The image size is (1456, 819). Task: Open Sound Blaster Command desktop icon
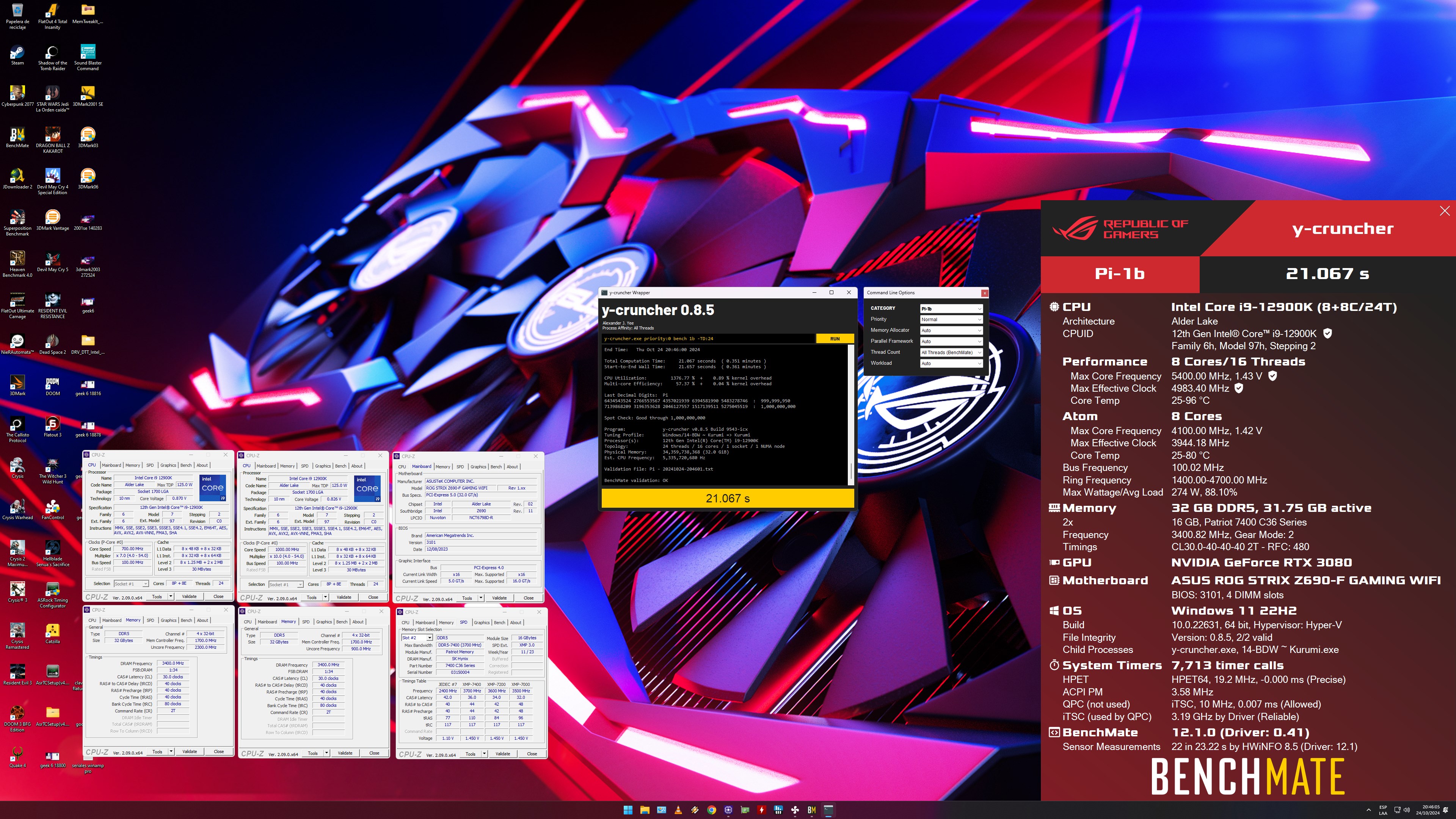pyautogui.click(x=88, y=58)
